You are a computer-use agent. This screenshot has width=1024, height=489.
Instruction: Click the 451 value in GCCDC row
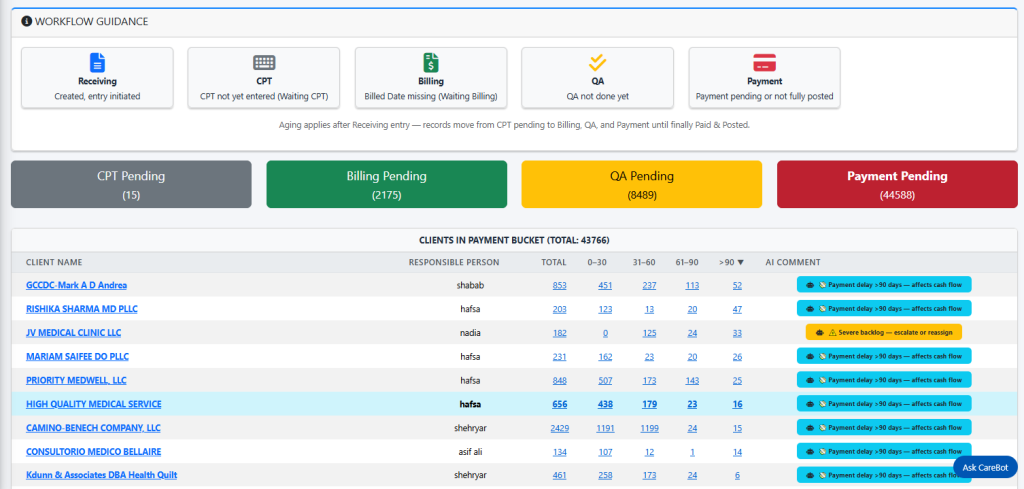coord(605,285)
